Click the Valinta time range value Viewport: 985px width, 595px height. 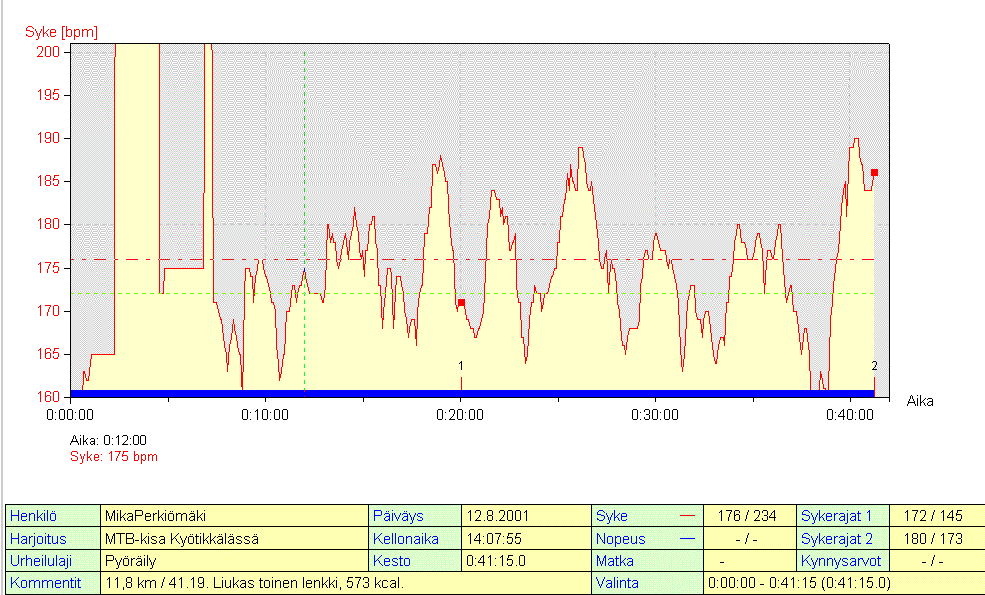click(x=798, y=583)
